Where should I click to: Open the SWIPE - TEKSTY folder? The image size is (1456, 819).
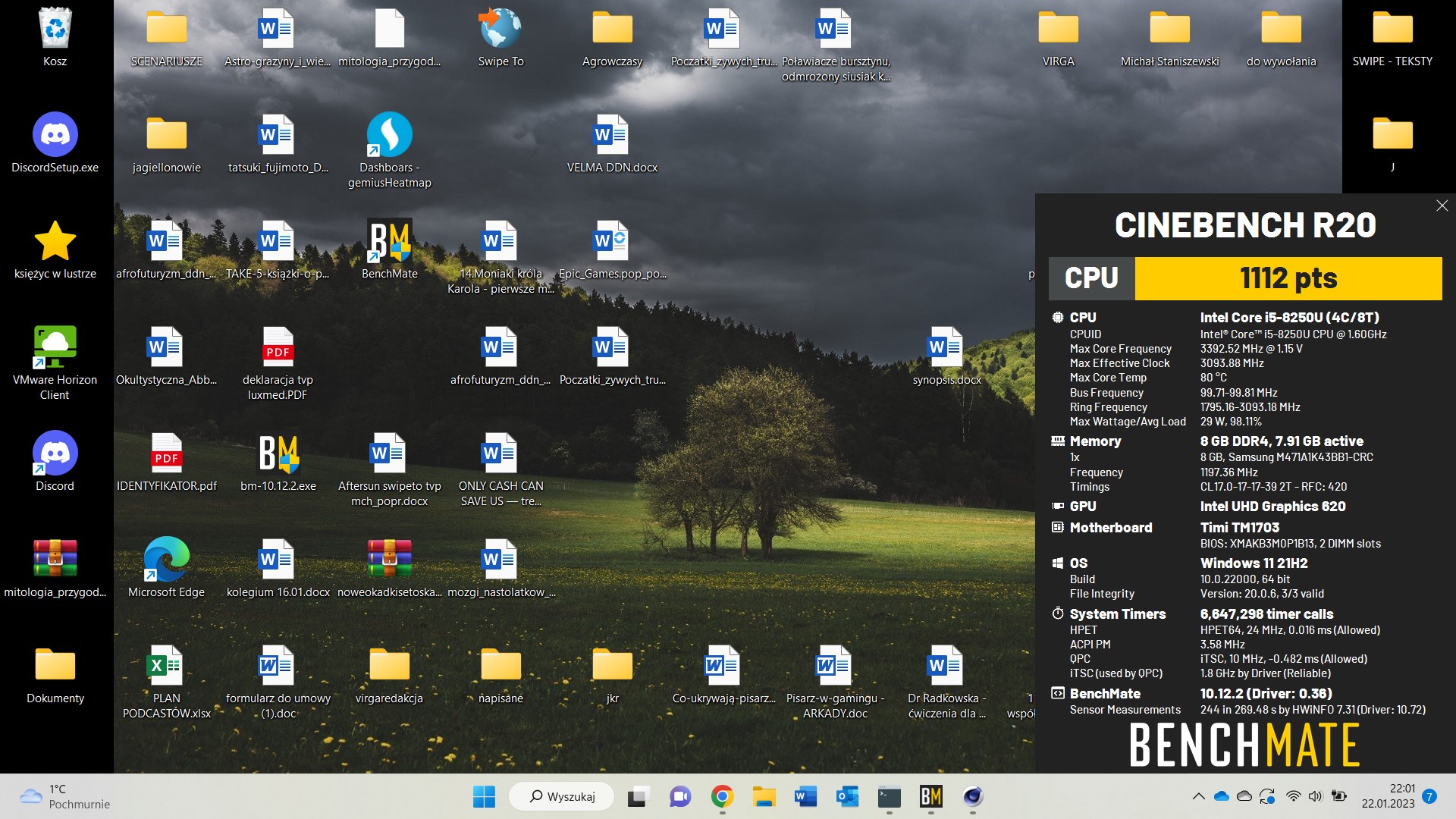(x=1393, y=28)
